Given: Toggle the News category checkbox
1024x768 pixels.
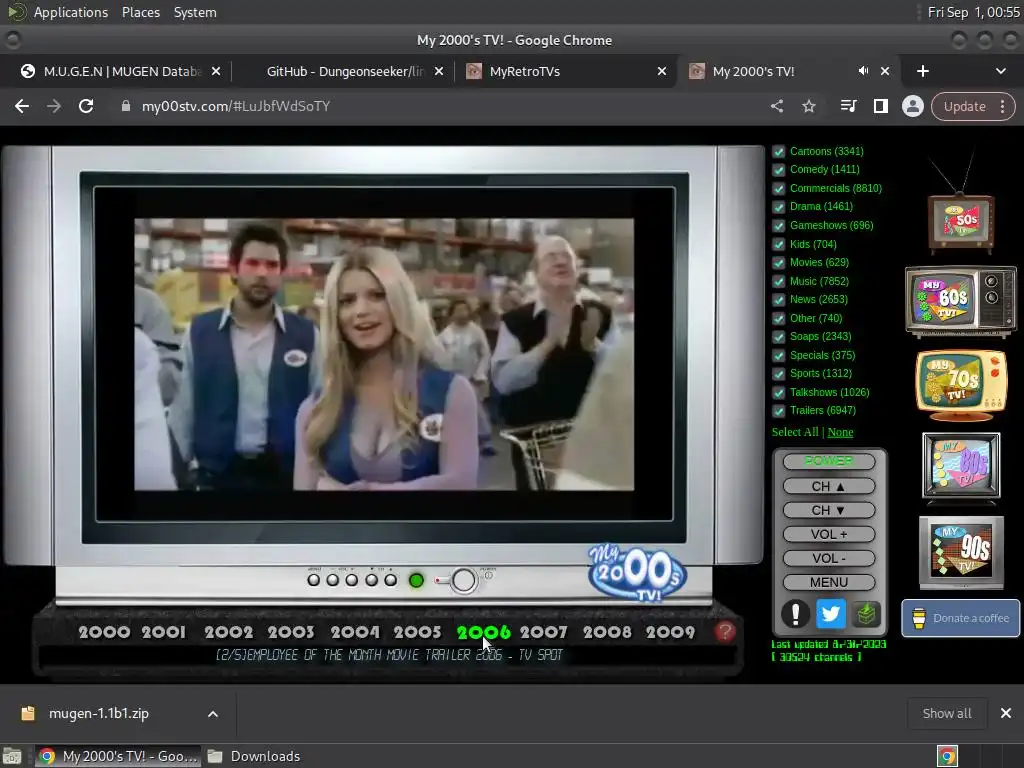Looking at the screenshot, I should tap(778, 300).
